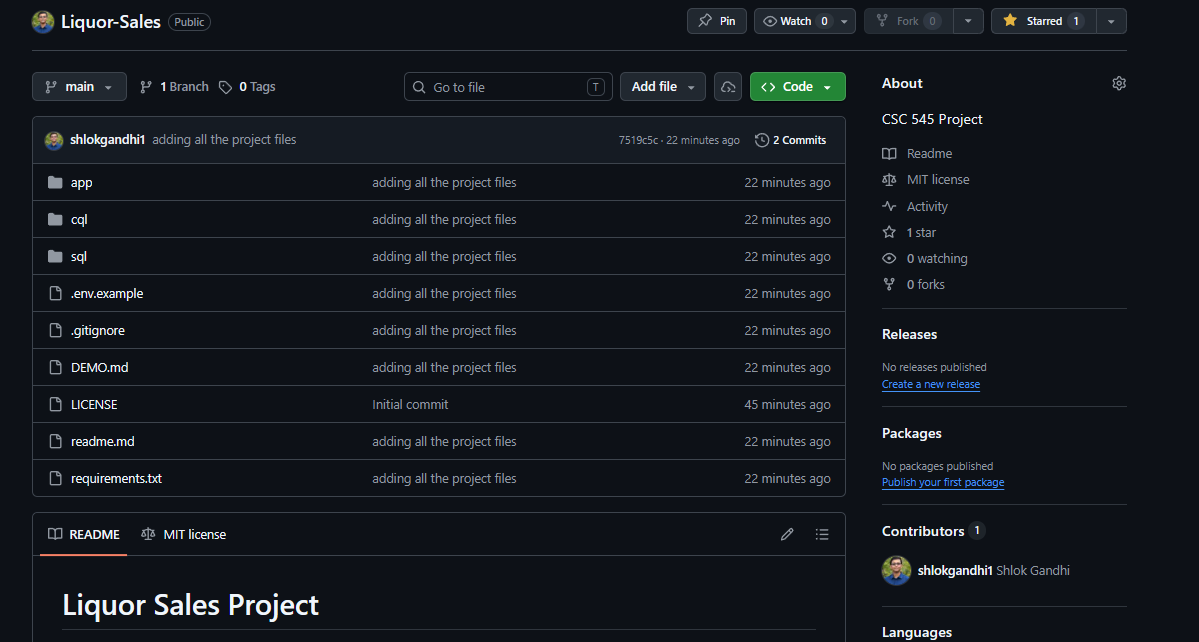Switch to the MIT license tab

tap(184, 534)
